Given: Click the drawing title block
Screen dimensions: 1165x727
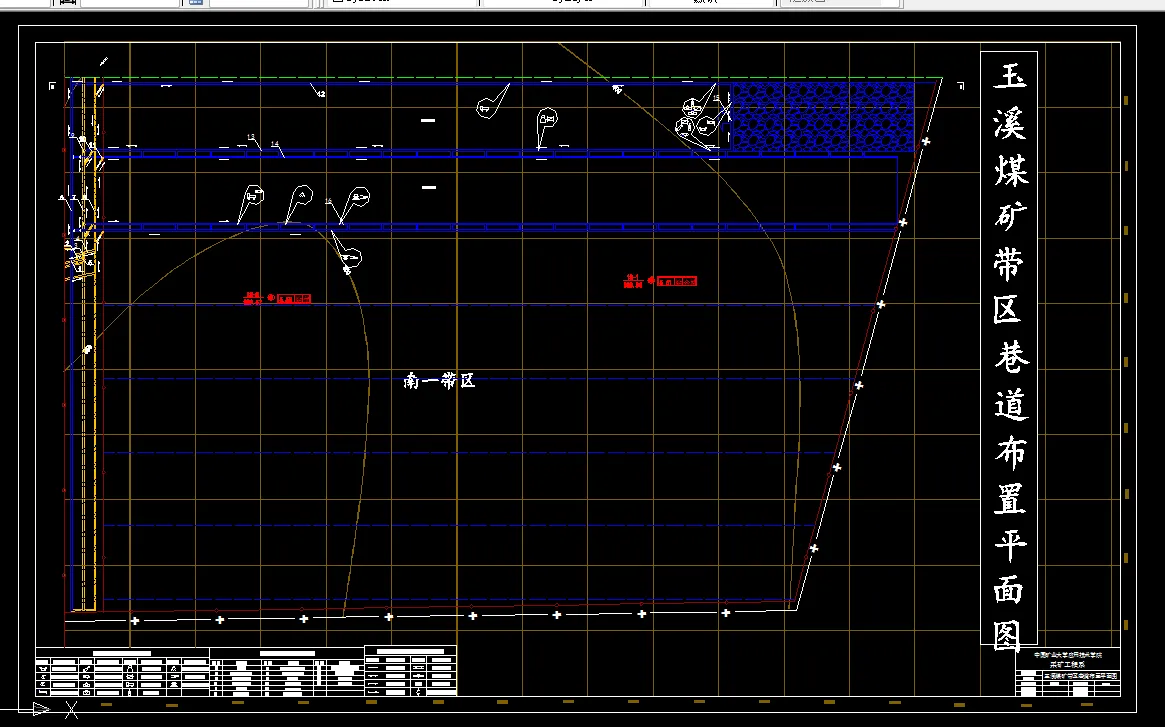Looking at the screenshot, I should 1068,672.
